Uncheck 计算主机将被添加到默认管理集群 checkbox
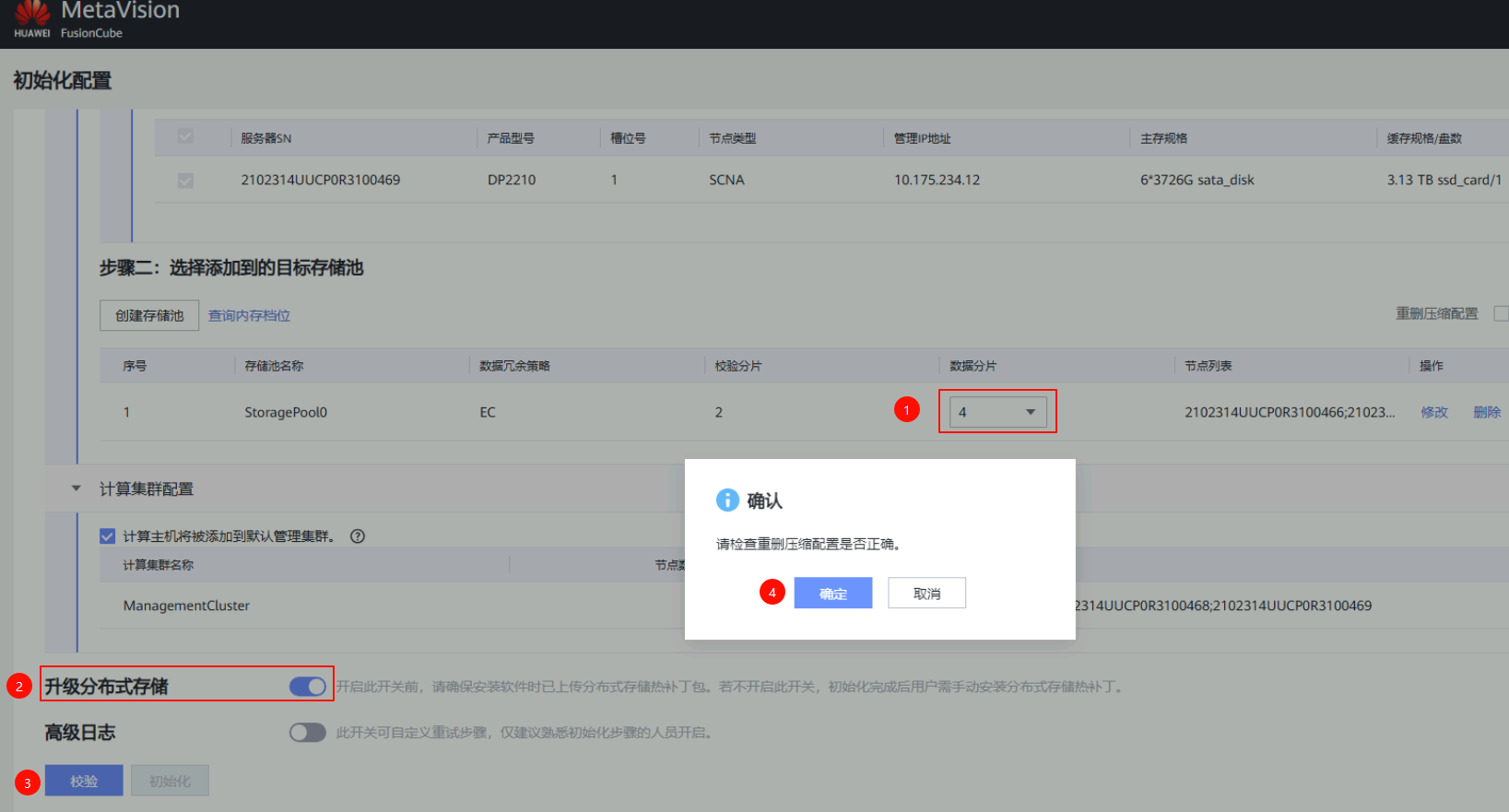The image size is (1509, 812). tap(108, 536)
